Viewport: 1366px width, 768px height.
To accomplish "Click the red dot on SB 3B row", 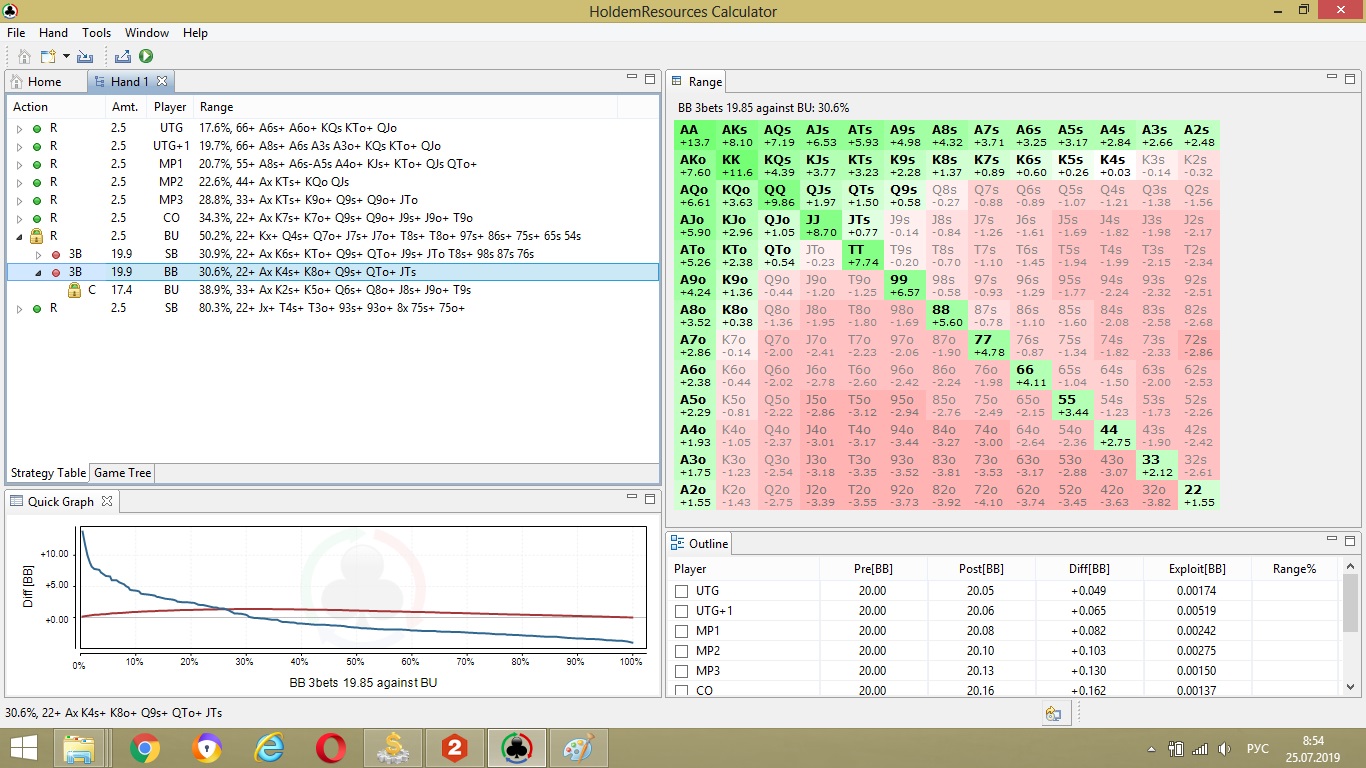I will click(x=56, y=254).
